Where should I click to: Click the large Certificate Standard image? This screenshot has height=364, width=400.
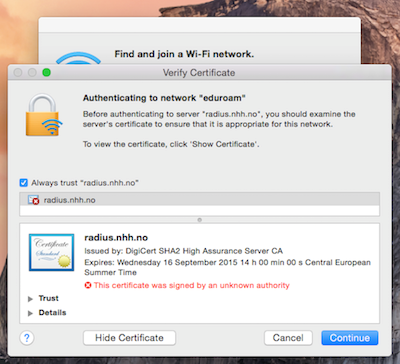click(x=51, y=252)
